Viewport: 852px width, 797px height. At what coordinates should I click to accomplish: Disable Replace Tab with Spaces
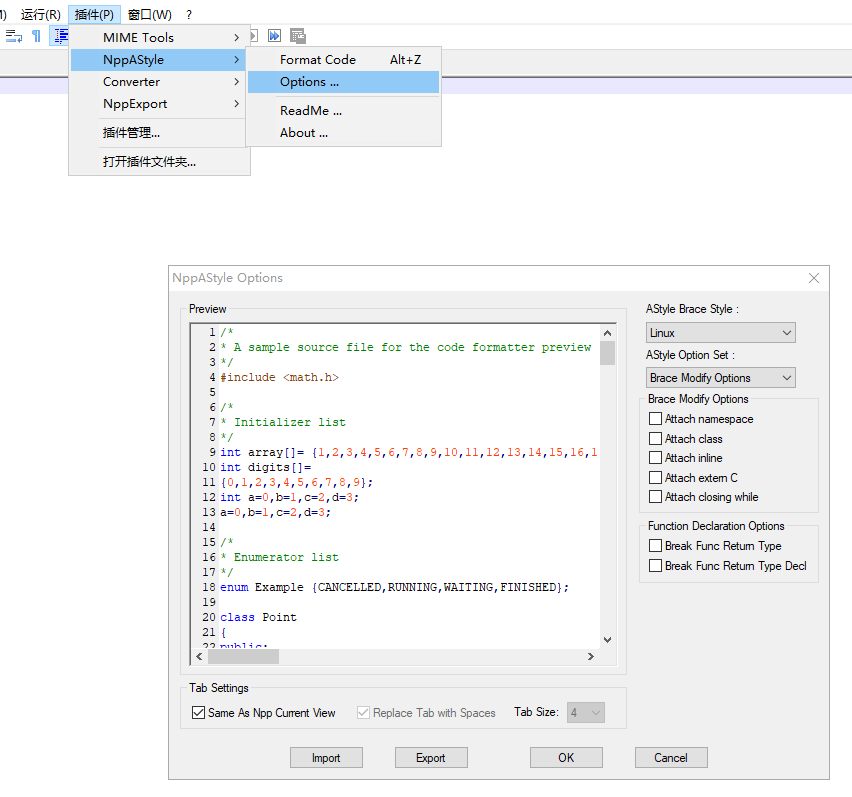click(363, 712)
